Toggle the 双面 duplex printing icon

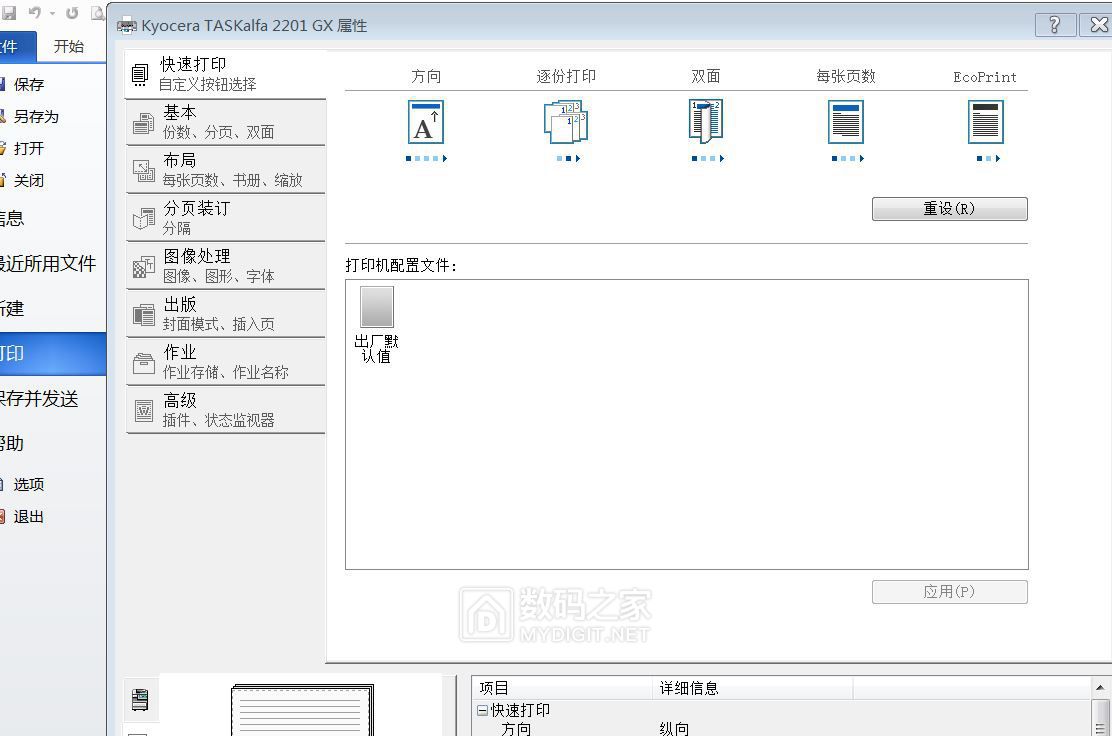point(706,121)
